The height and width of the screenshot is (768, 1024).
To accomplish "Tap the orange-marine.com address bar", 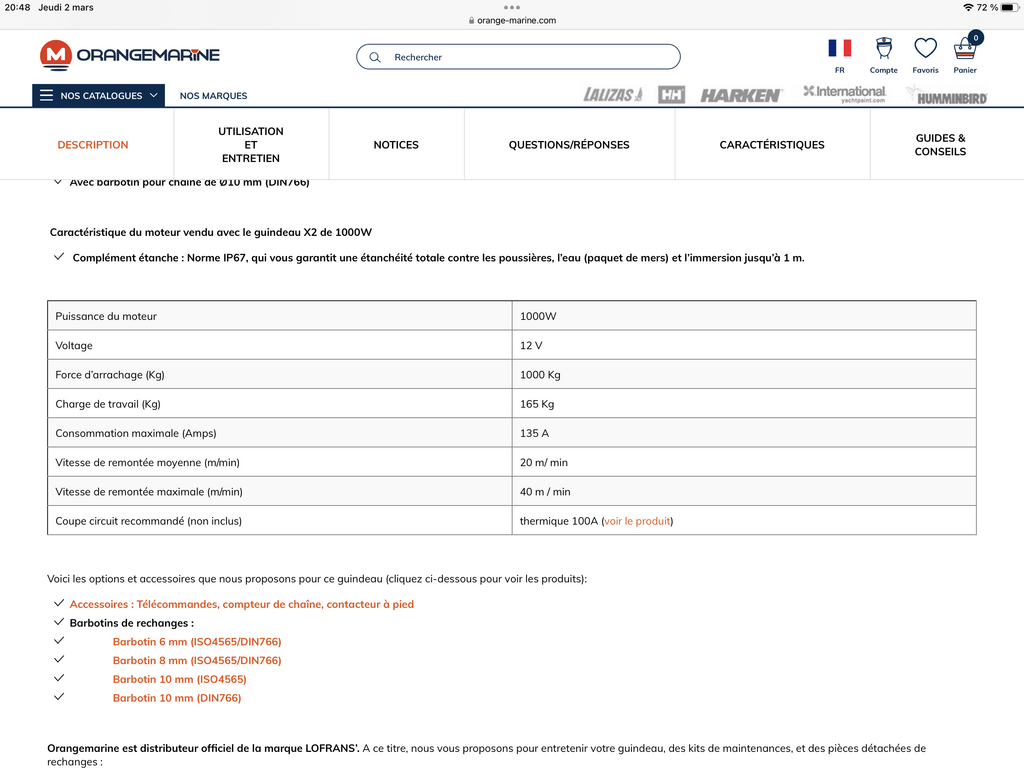I will 512,20.
